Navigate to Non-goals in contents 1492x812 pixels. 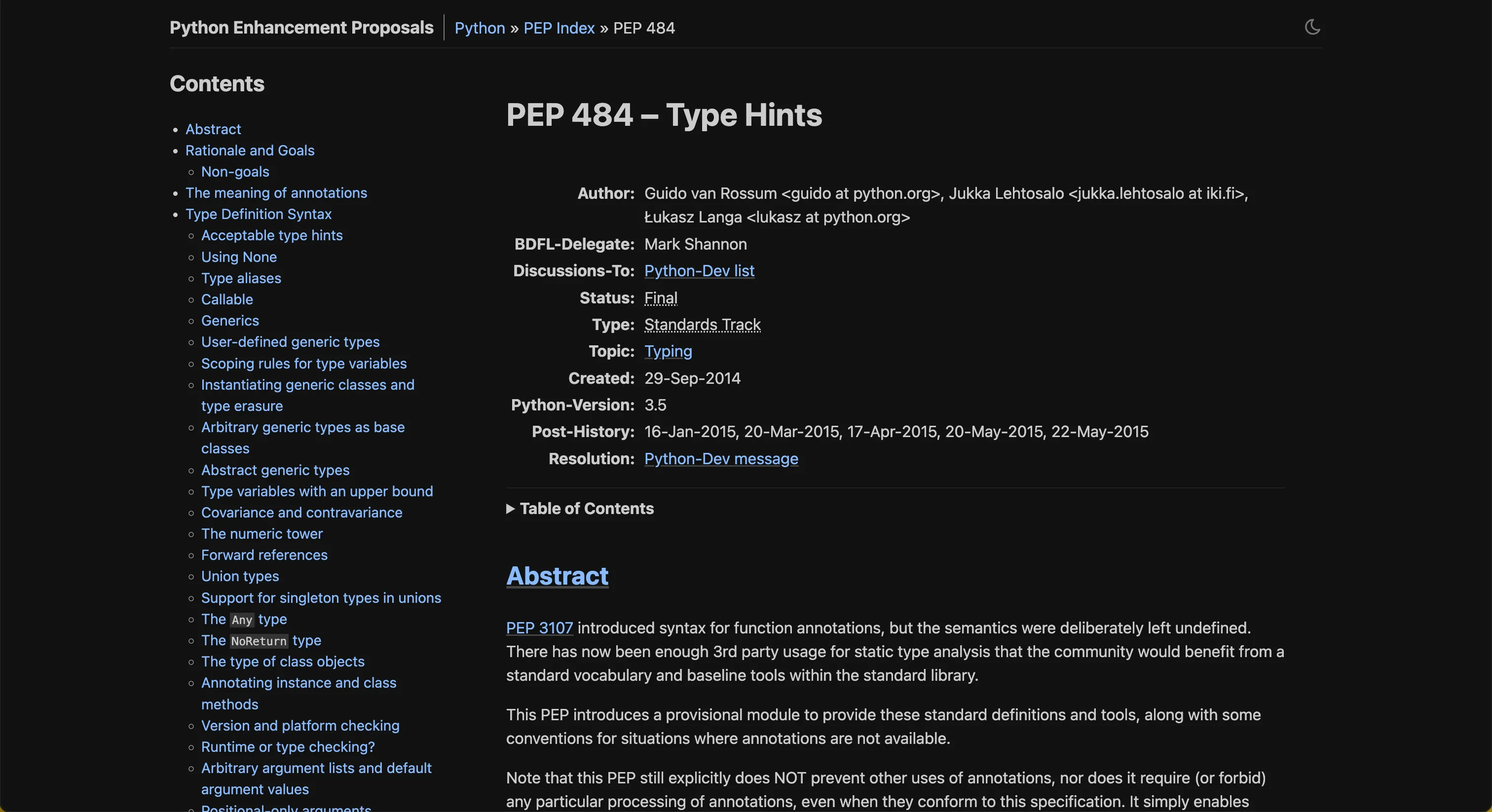[x=234, y=172]
